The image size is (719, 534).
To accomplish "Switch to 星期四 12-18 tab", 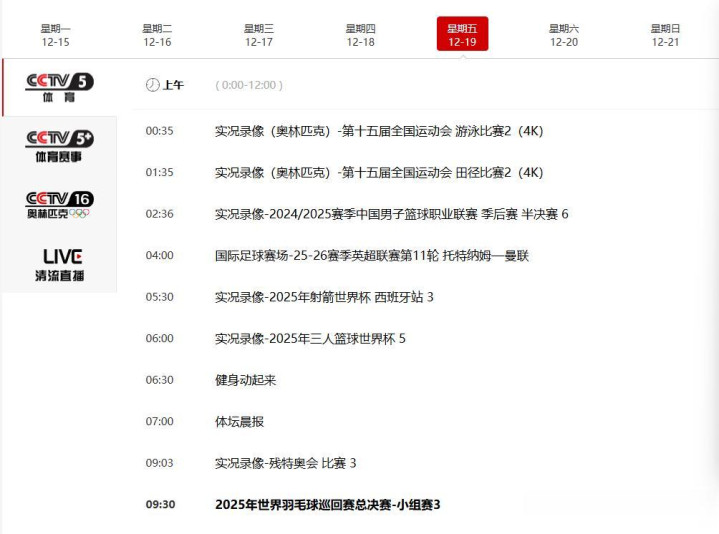I will tap(360, 35).
